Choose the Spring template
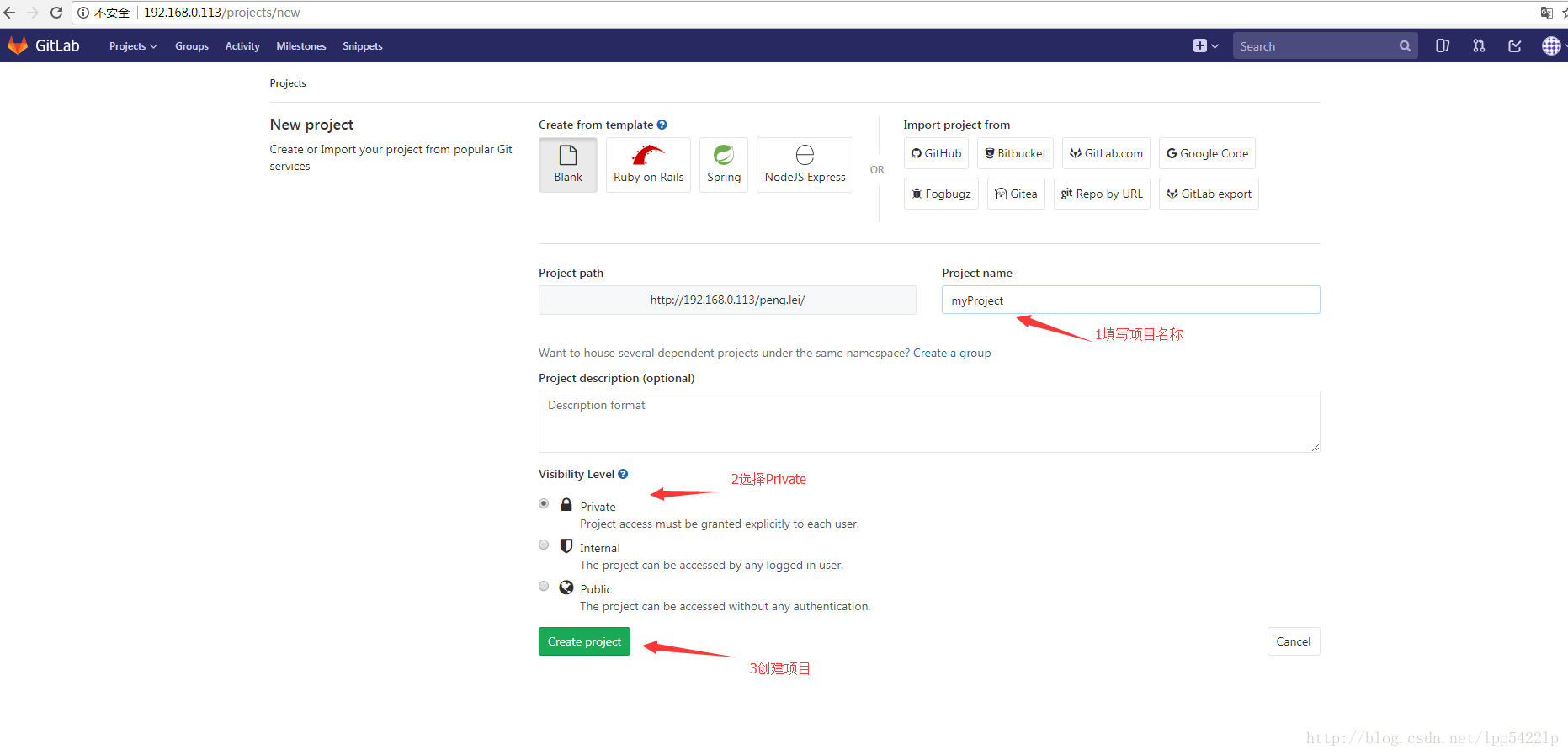Screen dimensions: 1568x755 click(724, 165)
